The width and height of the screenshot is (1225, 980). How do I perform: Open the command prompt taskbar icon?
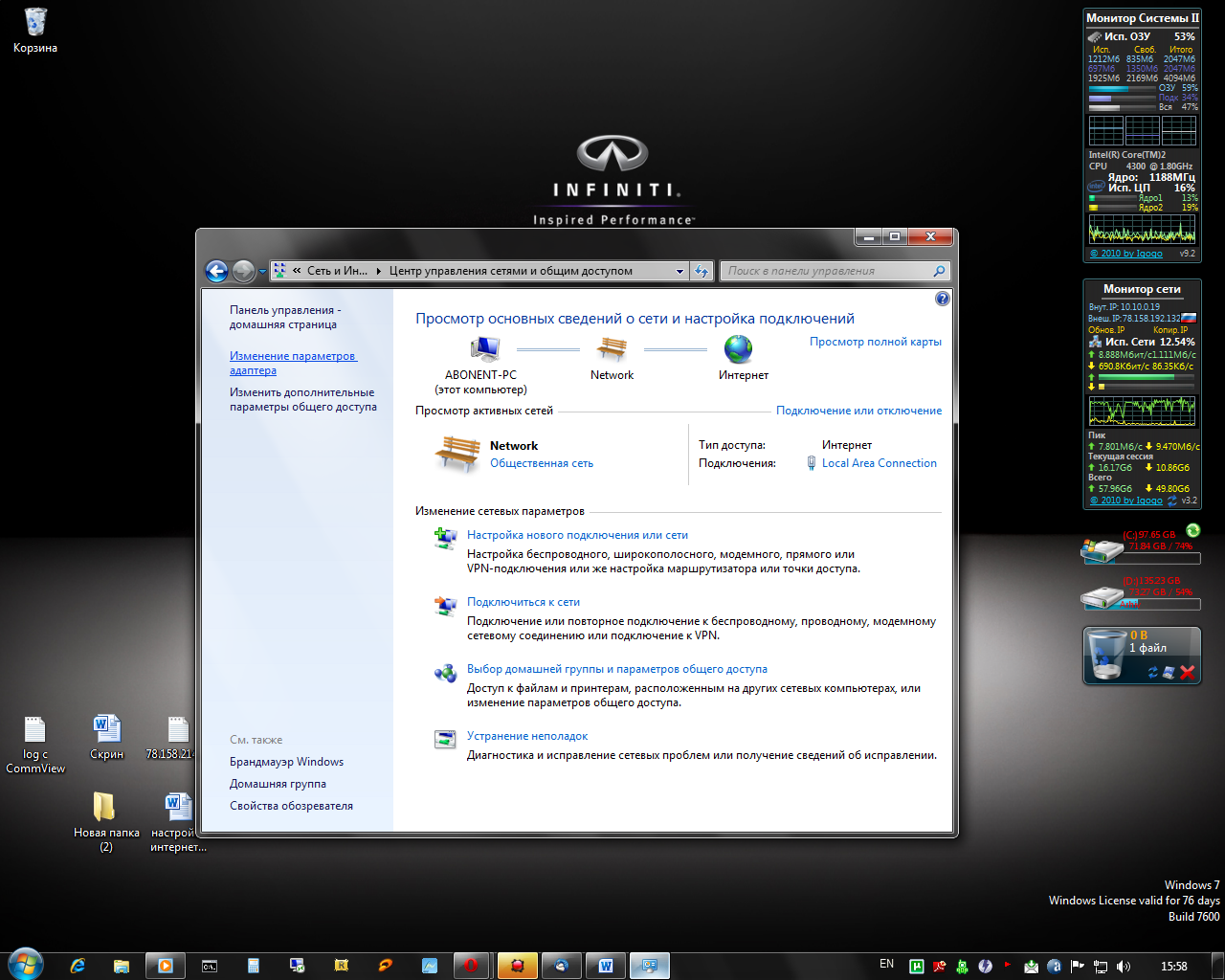(x=209, y=966)
